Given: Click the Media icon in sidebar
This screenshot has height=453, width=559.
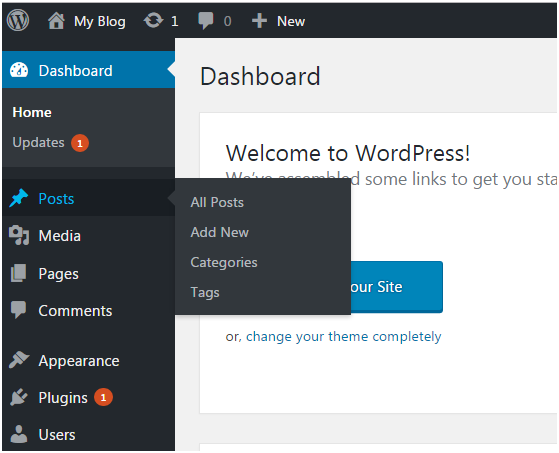Looking at the screenshot, I should [19, 235].
